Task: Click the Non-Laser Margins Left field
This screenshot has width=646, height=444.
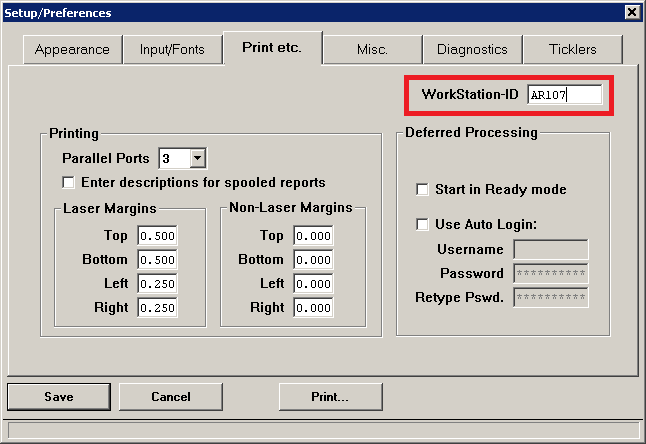Action: click(314, 284)
